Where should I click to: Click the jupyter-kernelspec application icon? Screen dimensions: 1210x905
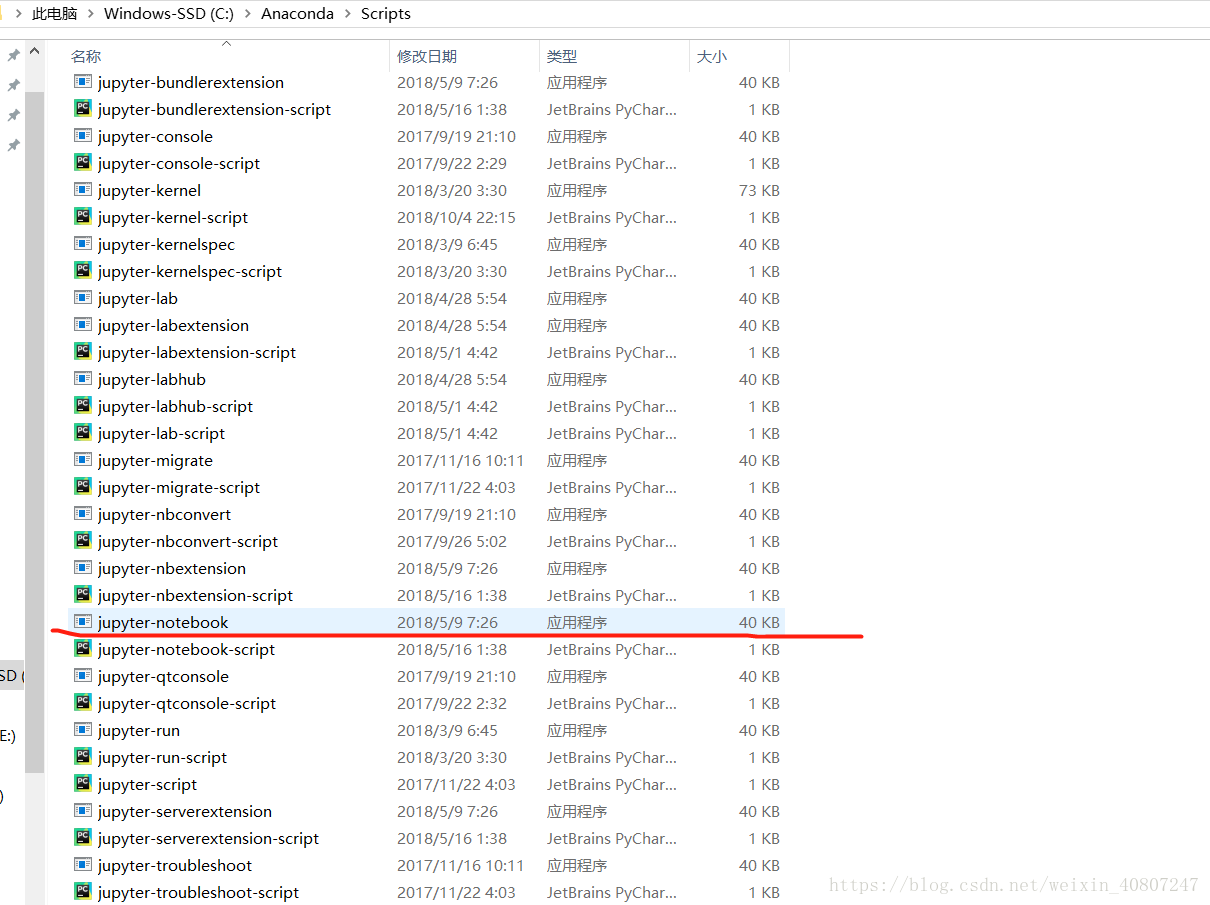tap(83, 244)
